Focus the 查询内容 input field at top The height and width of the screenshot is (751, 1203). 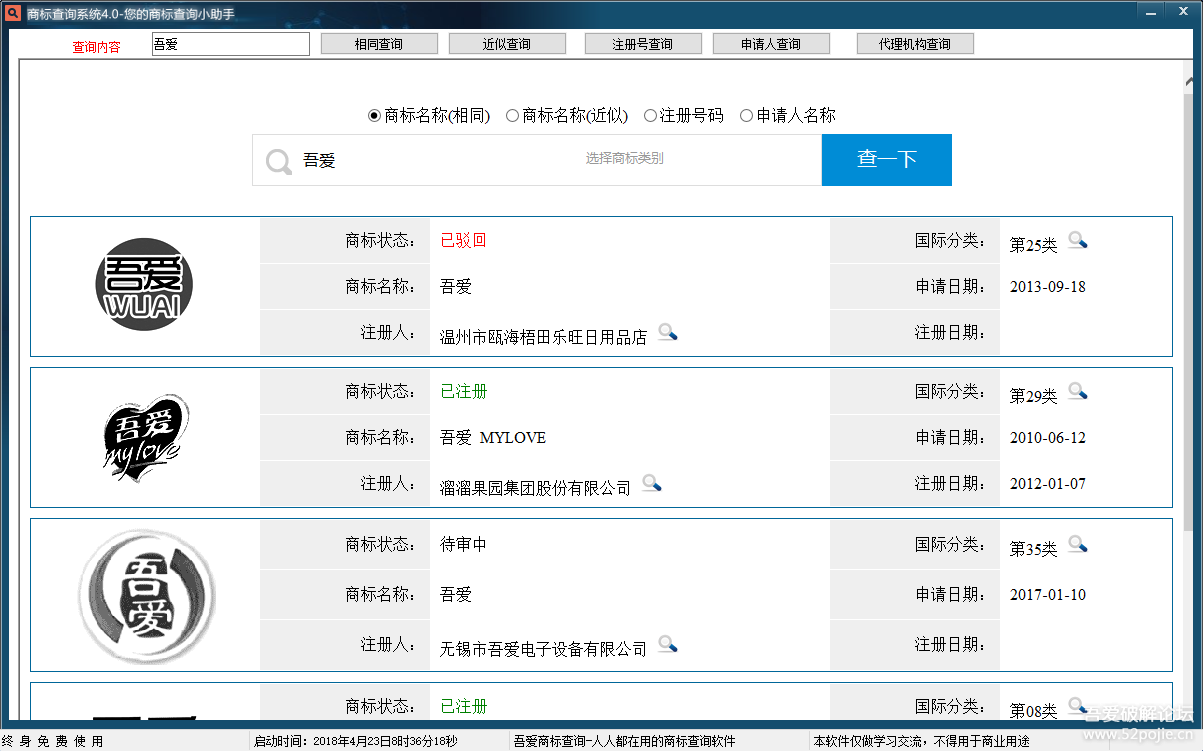231,44
